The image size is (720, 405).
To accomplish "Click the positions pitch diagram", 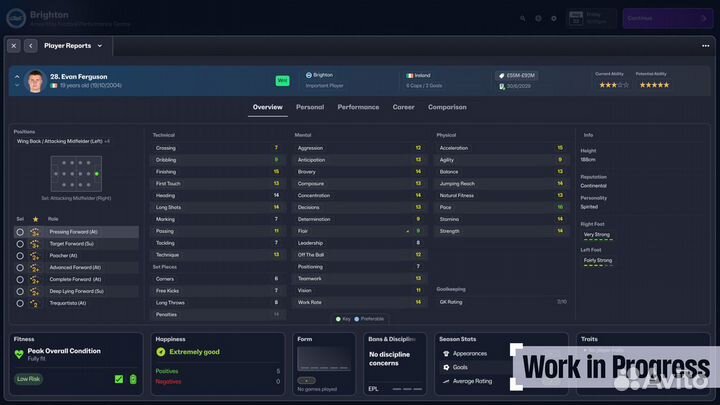I will coord(76,174).
